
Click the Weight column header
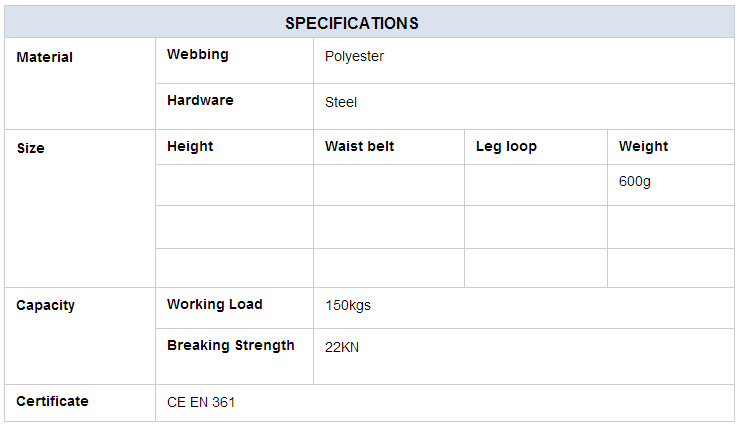coord(643,147)
